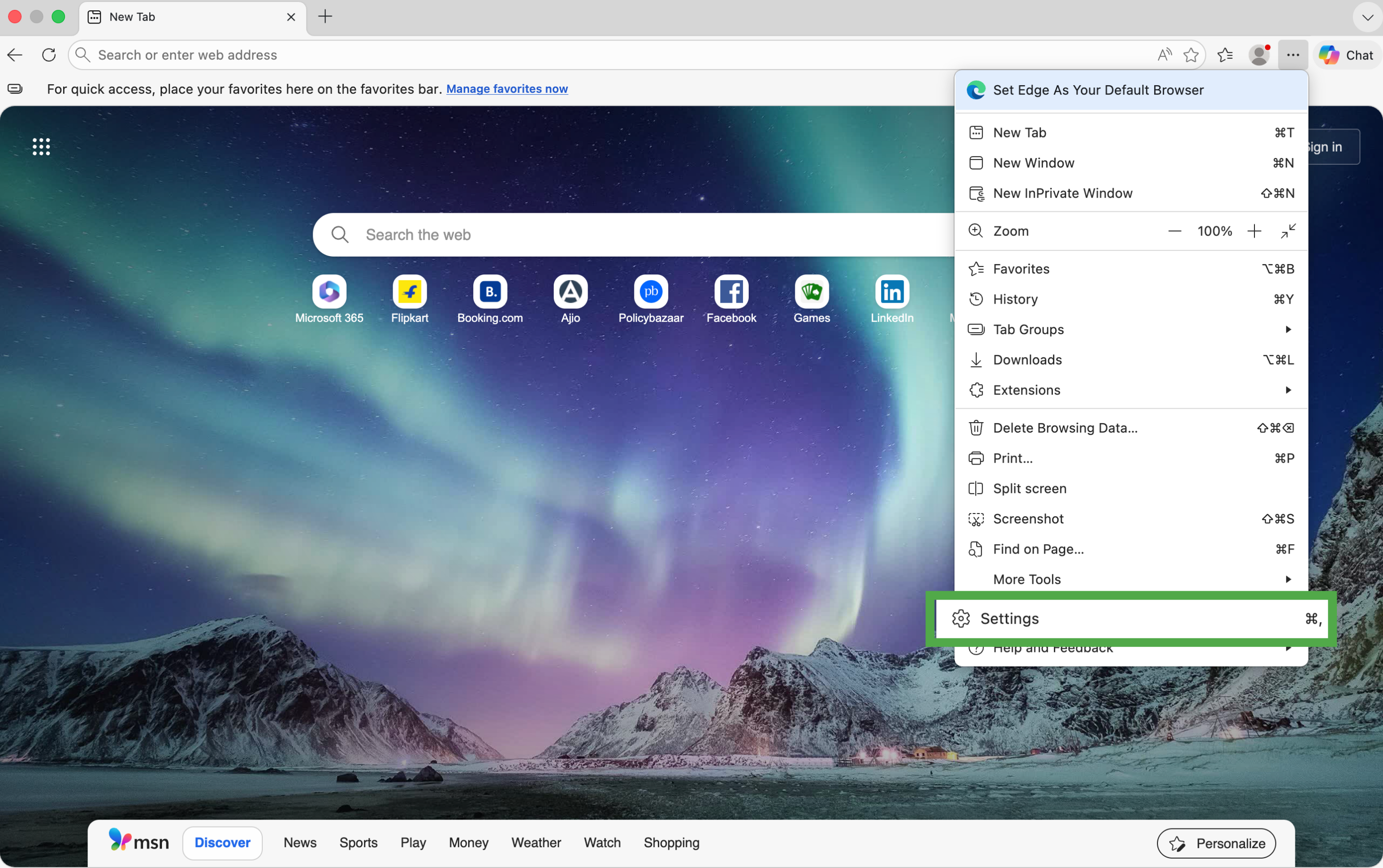Viewport: 1383px width, 868px height.
Task: Click the 100% zoom level value
Action: point(1214,231)
